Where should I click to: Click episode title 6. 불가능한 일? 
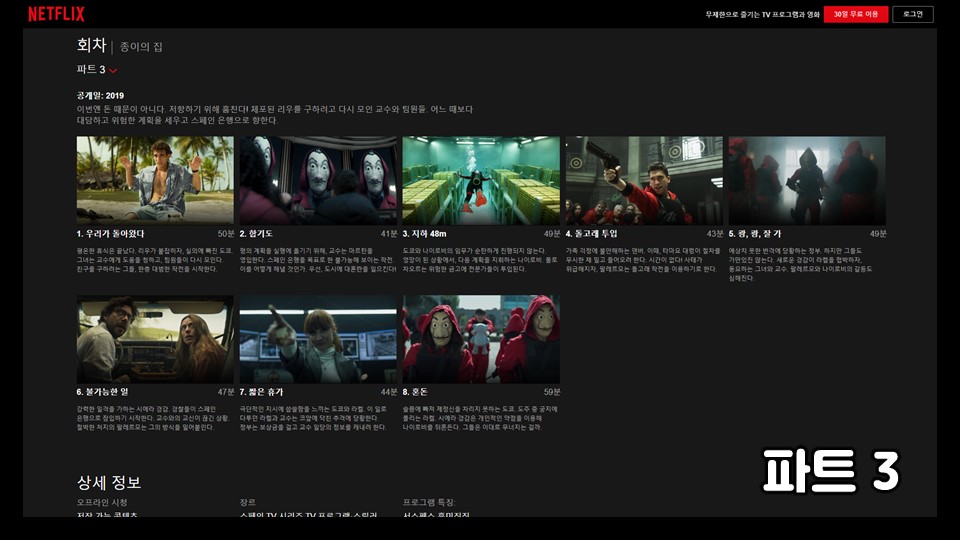[x=102, y=392]
